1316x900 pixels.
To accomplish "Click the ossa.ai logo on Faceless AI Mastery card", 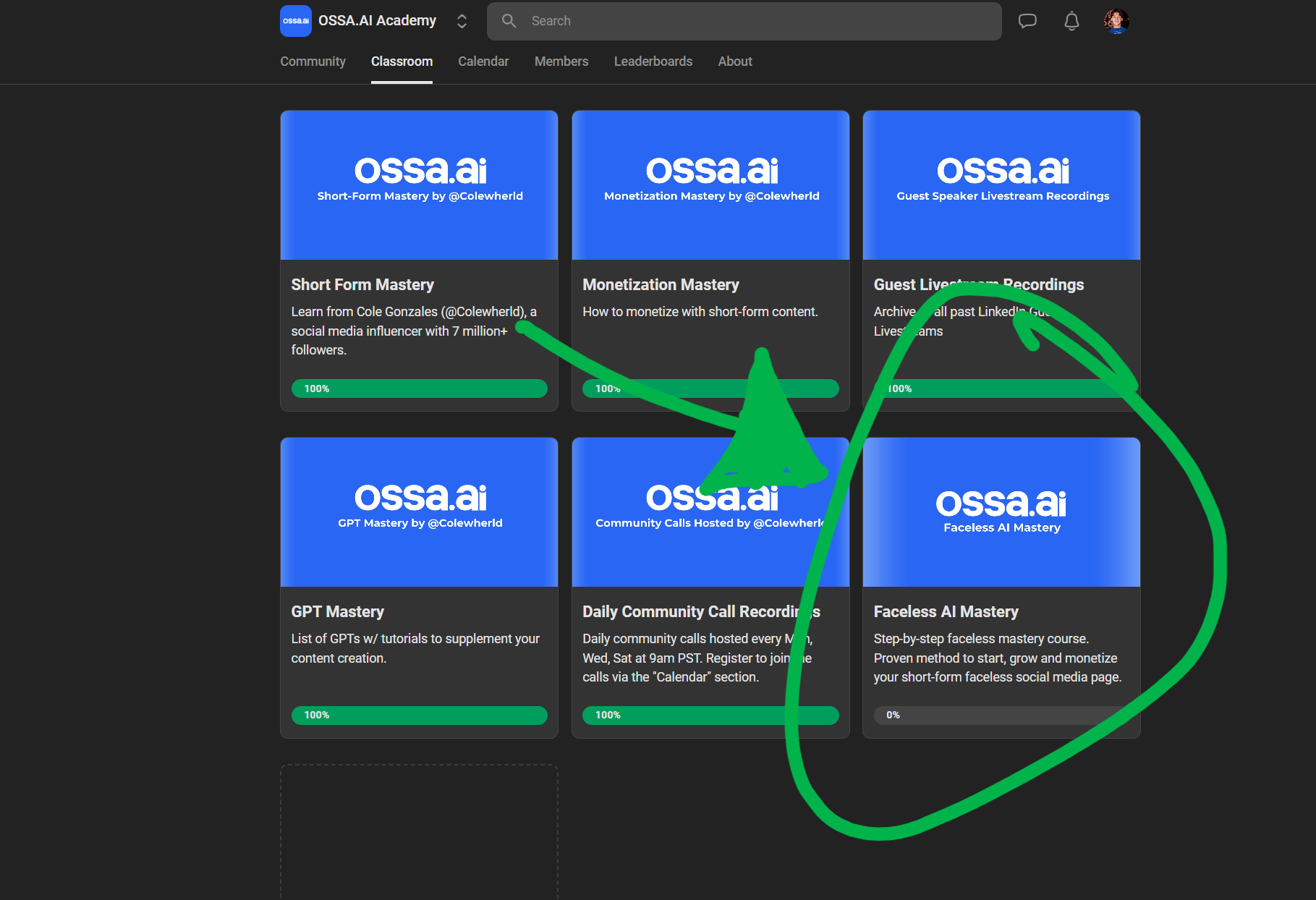I will tap(1001, 502).
